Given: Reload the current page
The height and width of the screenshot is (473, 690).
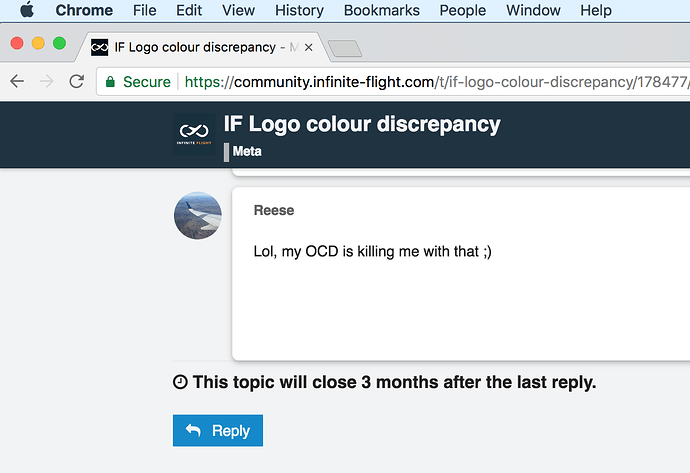Looking at the screenshot, I should coord(76,82).
